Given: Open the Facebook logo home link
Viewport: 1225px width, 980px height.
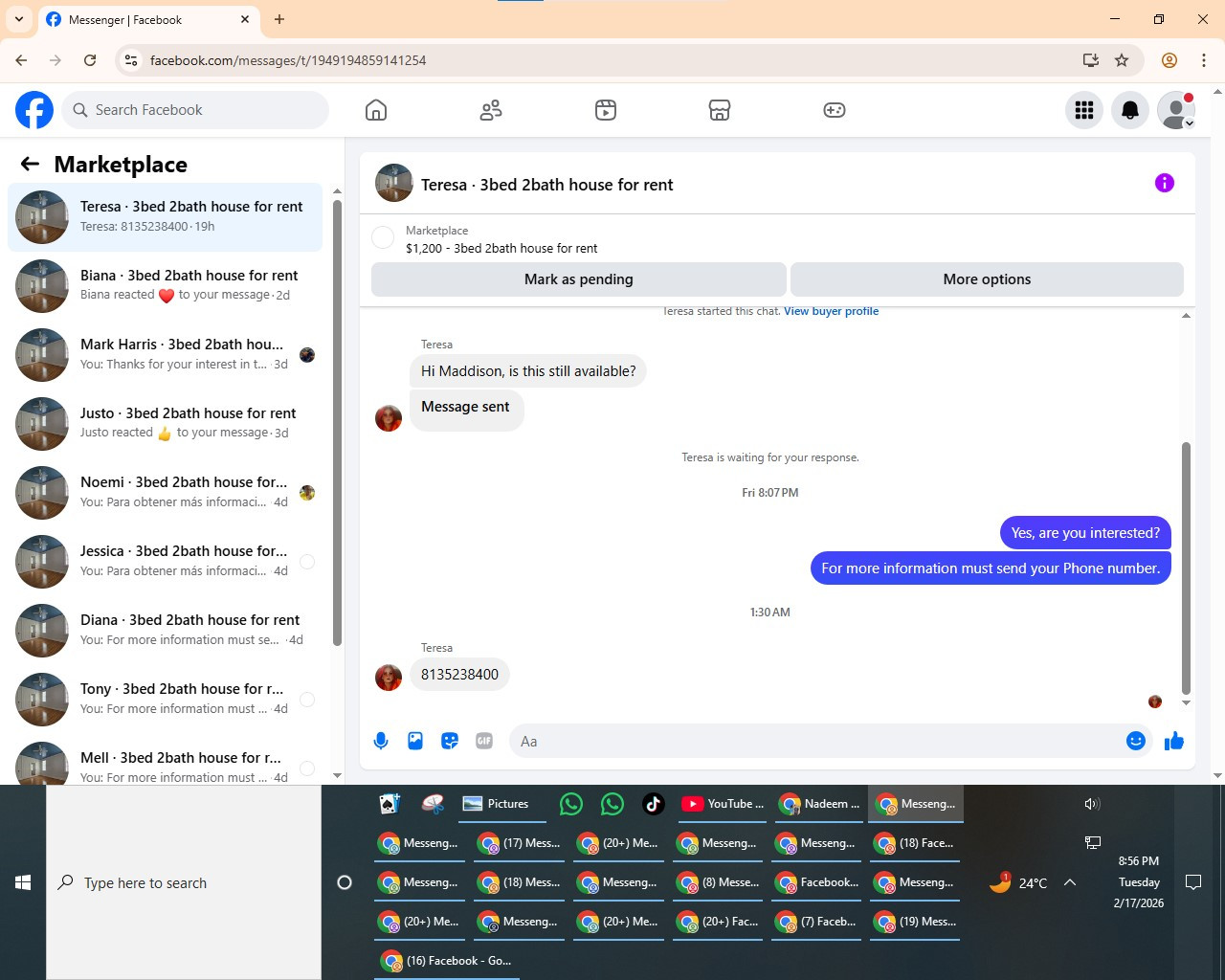Looking at the screenshot, I should pyautogui.click(x=34, y=110).
